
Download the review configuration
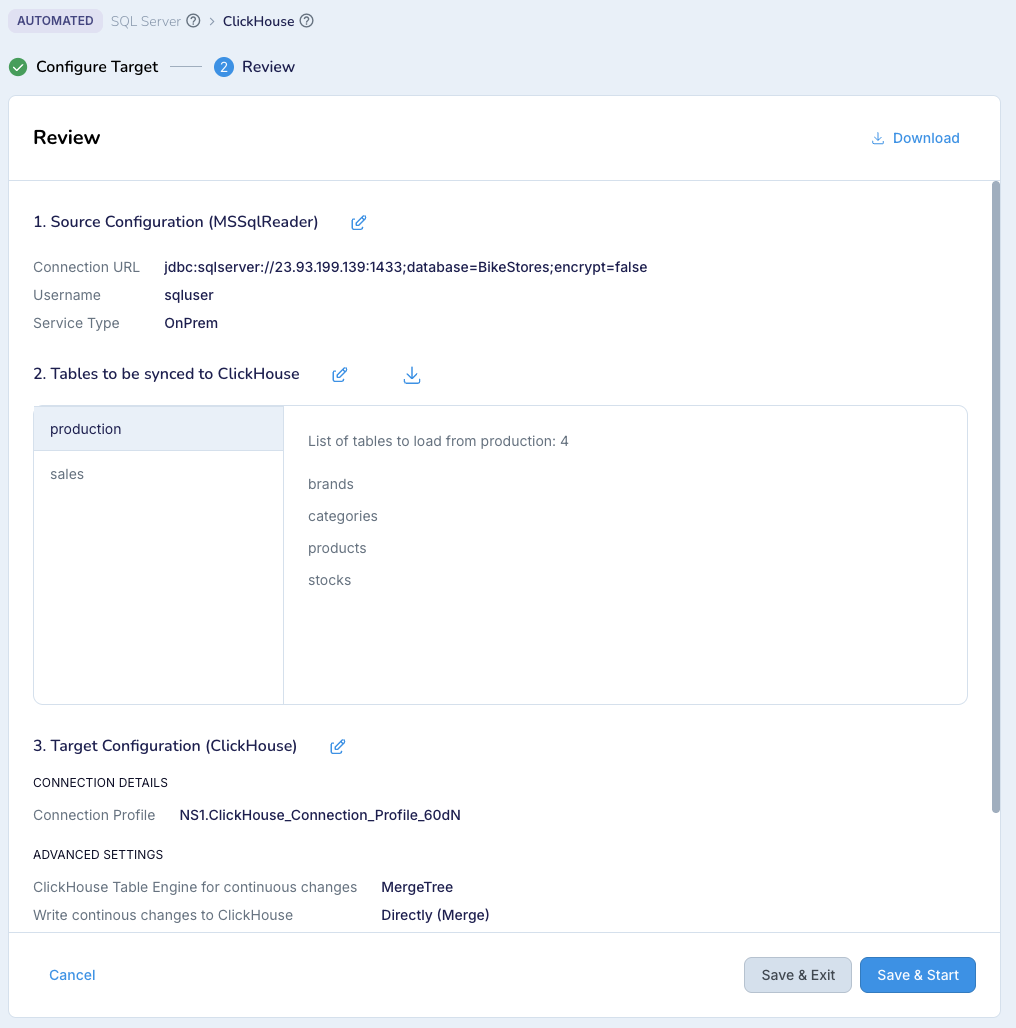pos(915,138)
